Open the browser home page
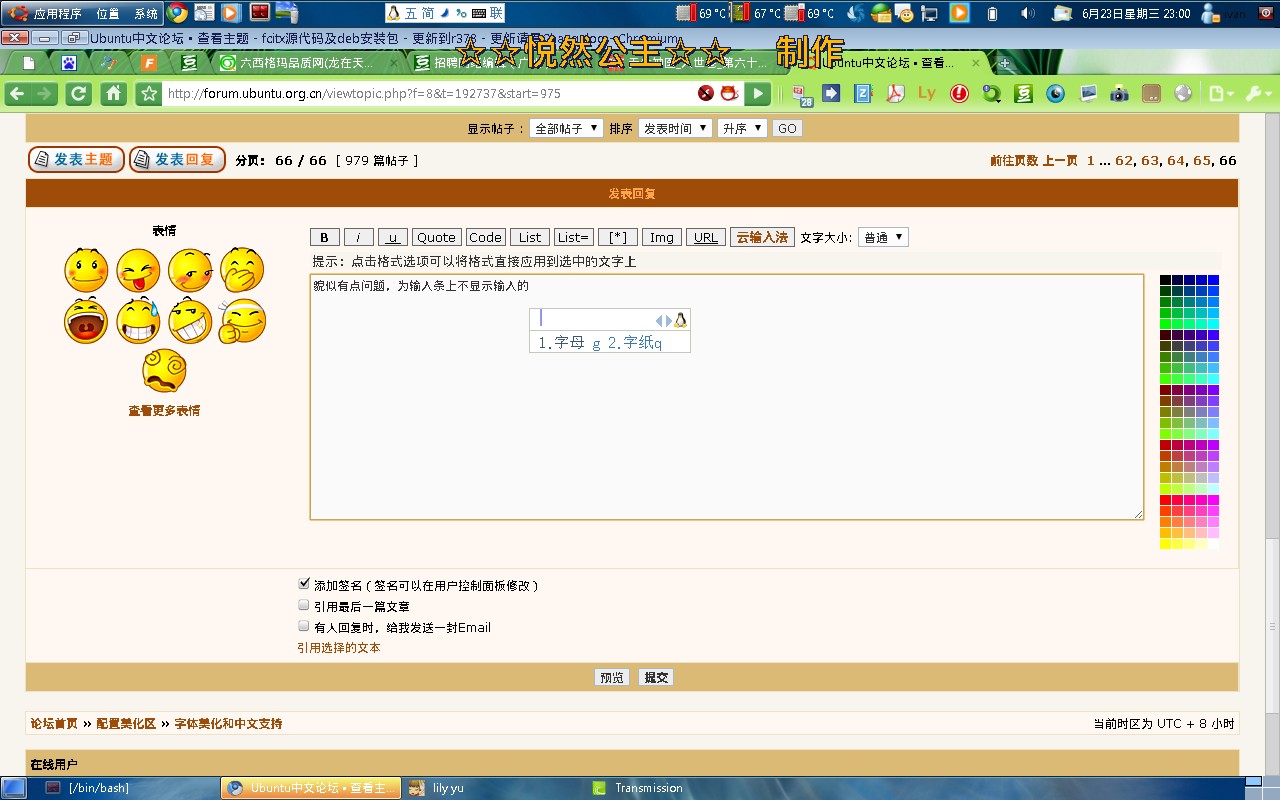Image resolution: width=1280 pixels, height=800 pixels. (114, 94)
